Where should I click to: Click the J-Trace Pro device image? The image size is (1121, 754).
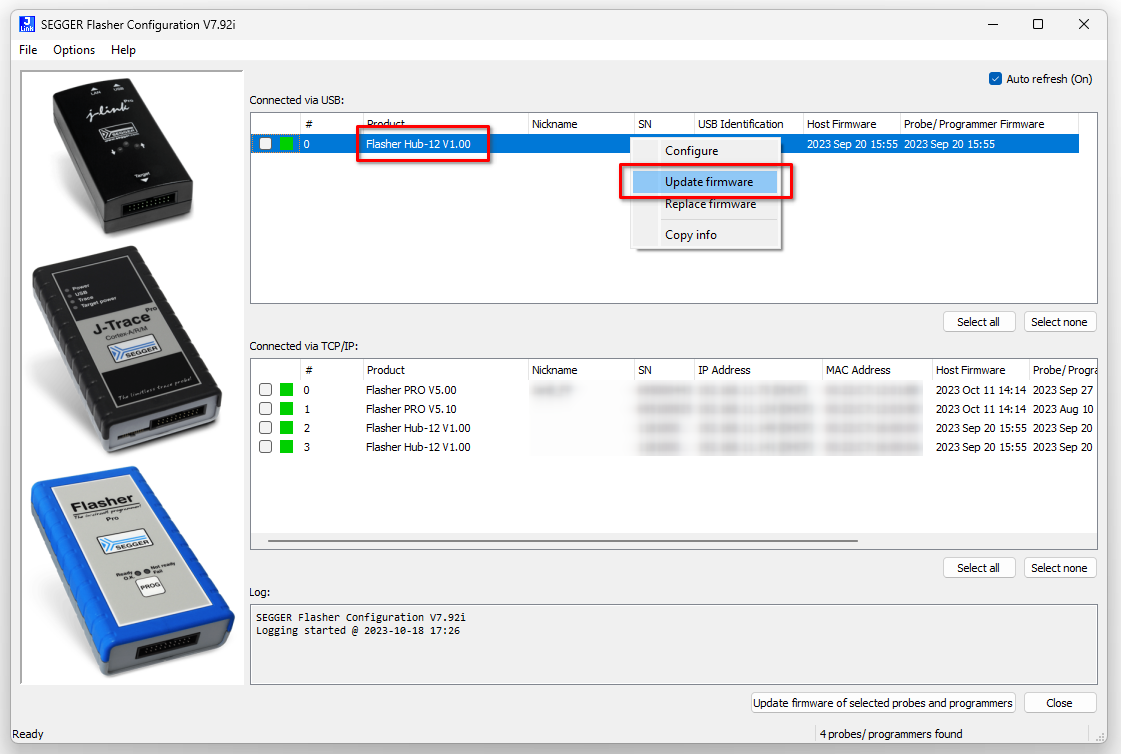[x=125, y=345]
